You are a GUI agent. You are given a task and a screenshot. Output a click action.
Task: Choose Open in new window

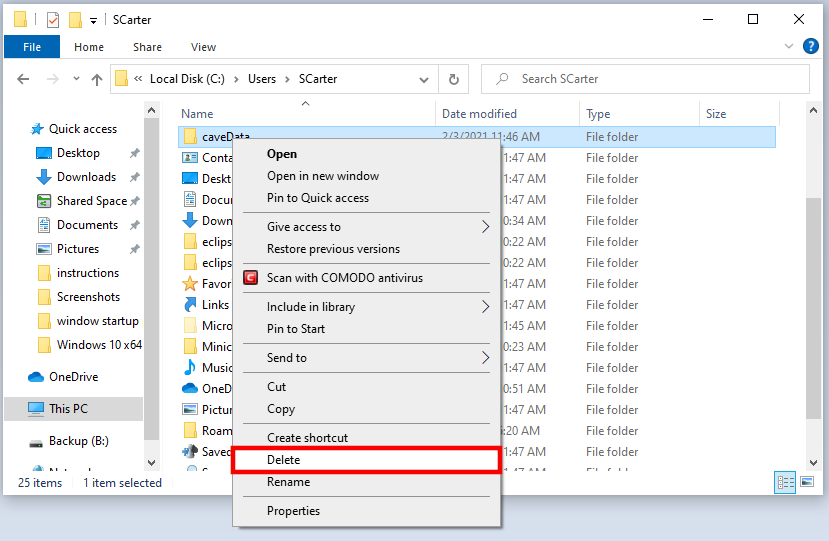(x=366, y=176)
